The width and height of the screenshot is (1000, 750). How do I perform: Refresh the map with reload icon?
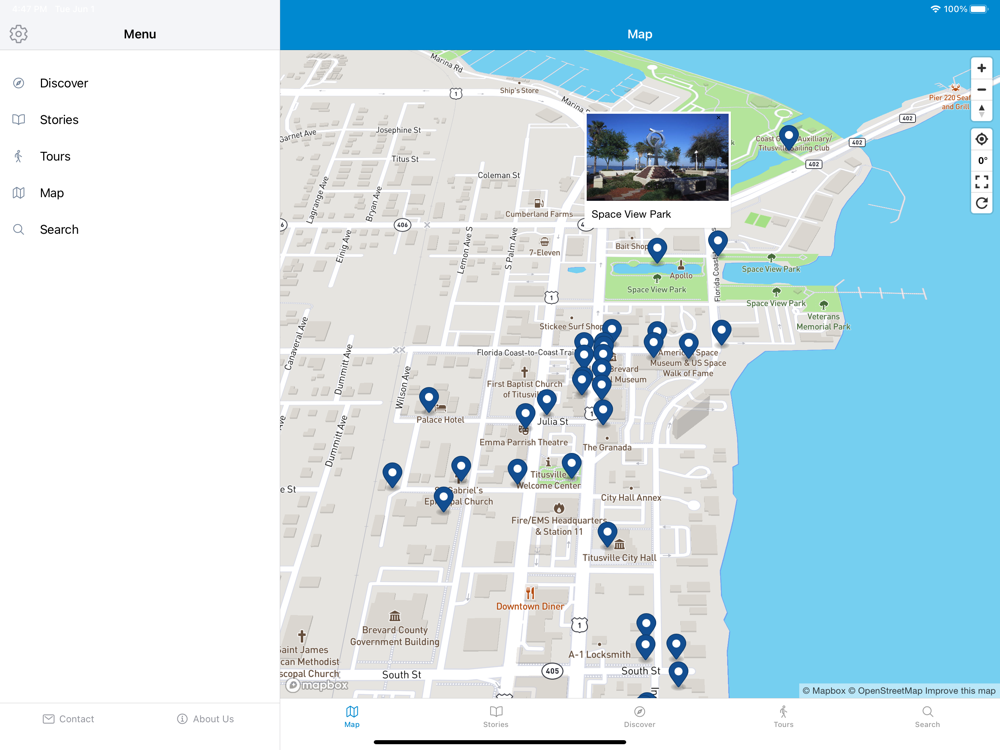[982, 203]
